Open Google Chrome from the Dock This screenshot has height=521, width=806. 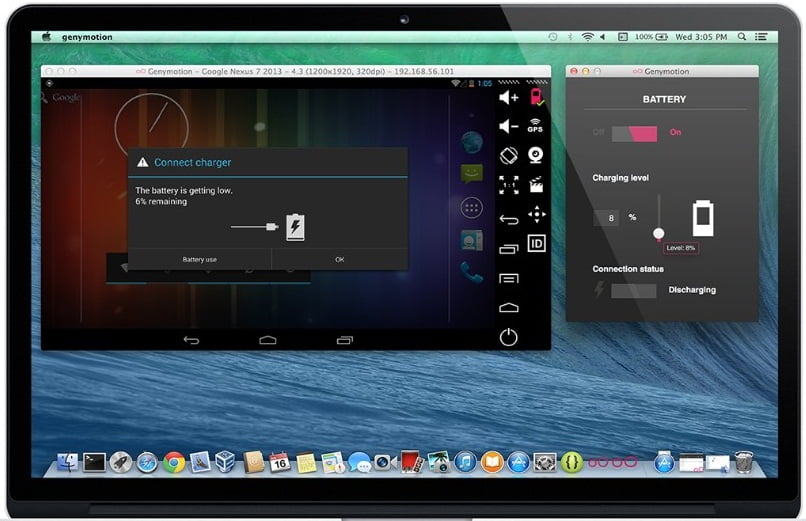[x=174, y=462]
